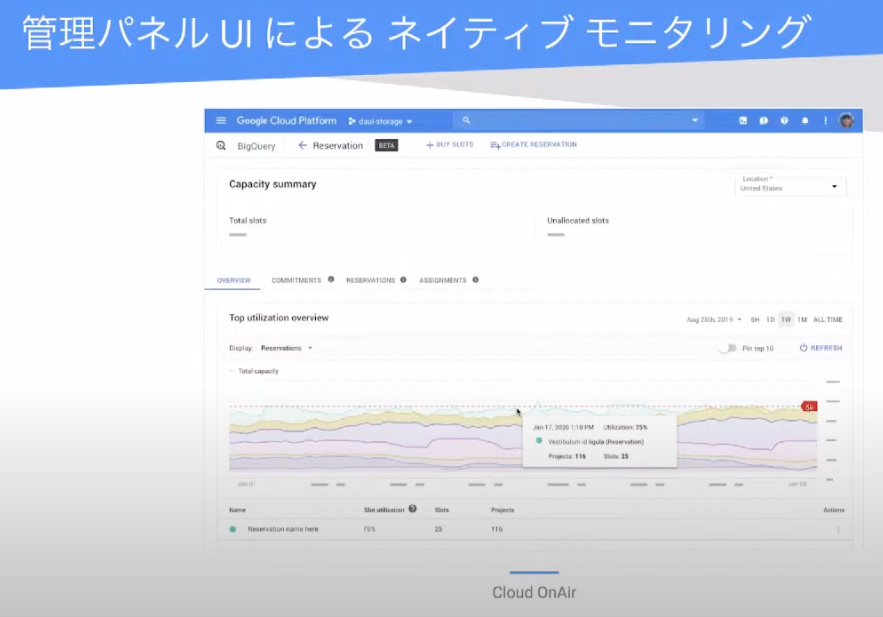The width and height of the screenshot is (883, 617).
Task: Select the COMMITMENTS tab
Action: (296, 280)
